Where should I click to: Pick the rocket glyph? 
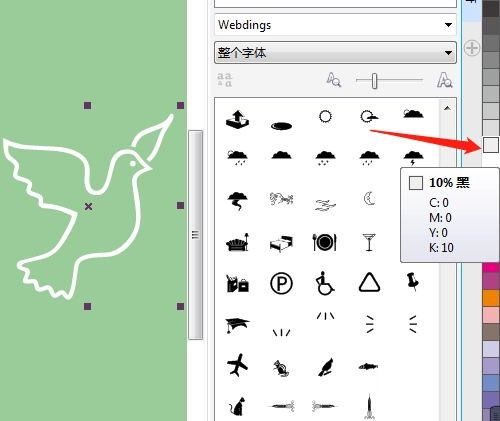(x=369, y=406)
